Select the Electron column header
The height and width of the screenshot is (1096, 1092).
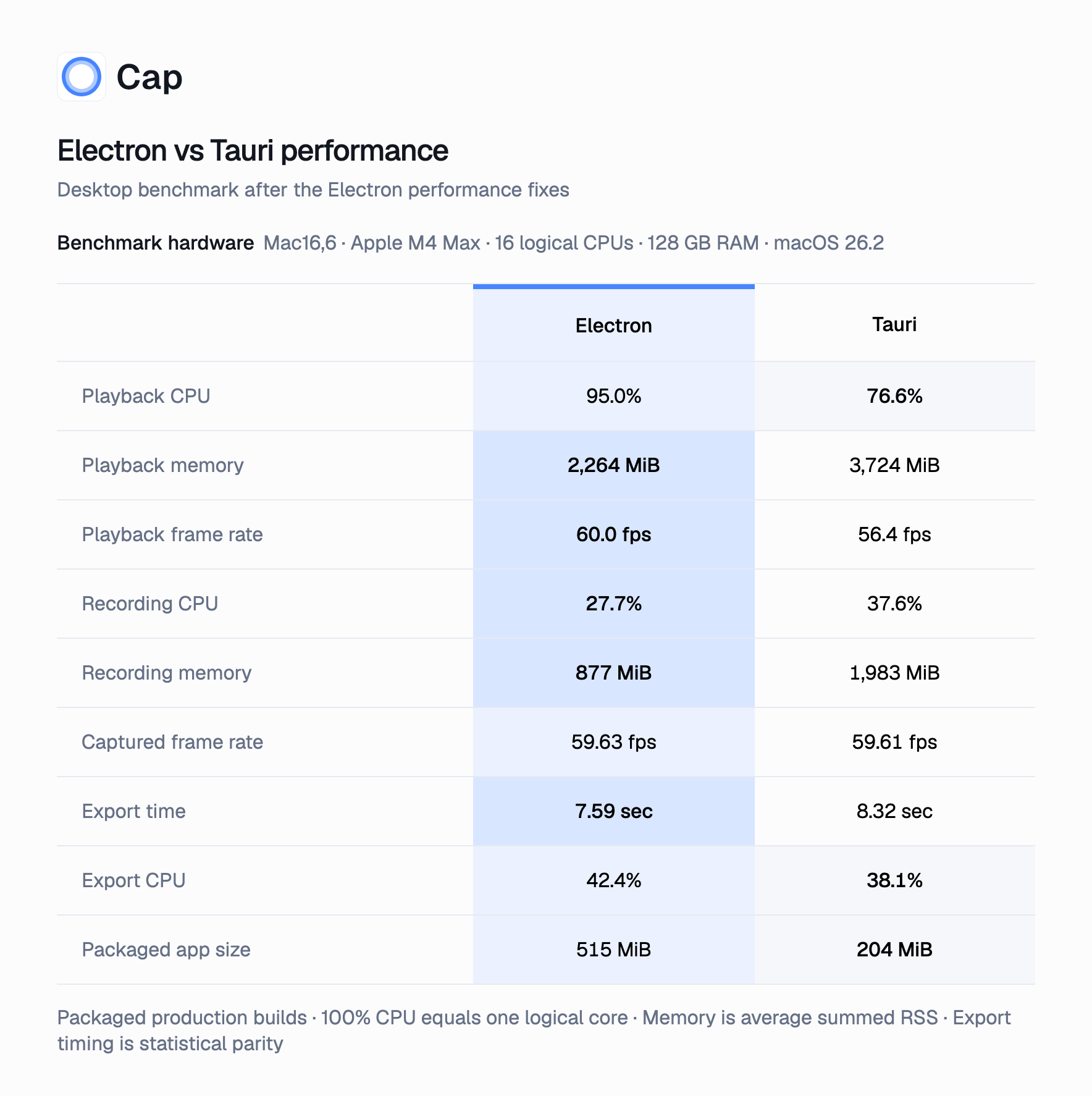pyautogui.click(x=613, y=326)
